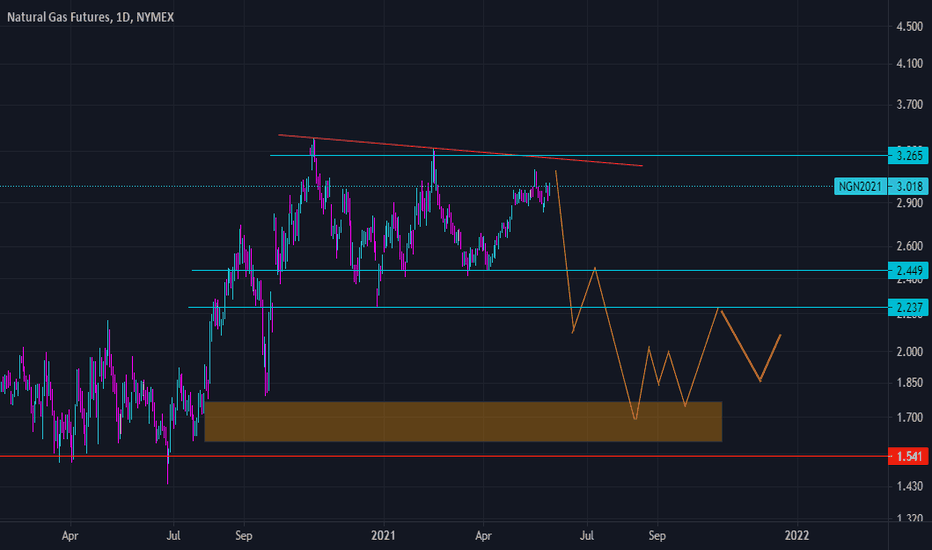The width and height of the screenshot is (932, 550).
Task: Click the 1.430 price axis value
Action: click(909, 486)
